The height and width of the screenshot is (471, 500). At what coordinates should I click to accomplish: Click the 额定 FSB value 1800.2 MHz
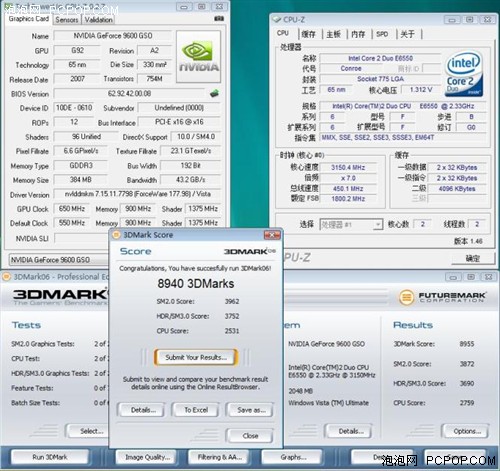[348, 199]
